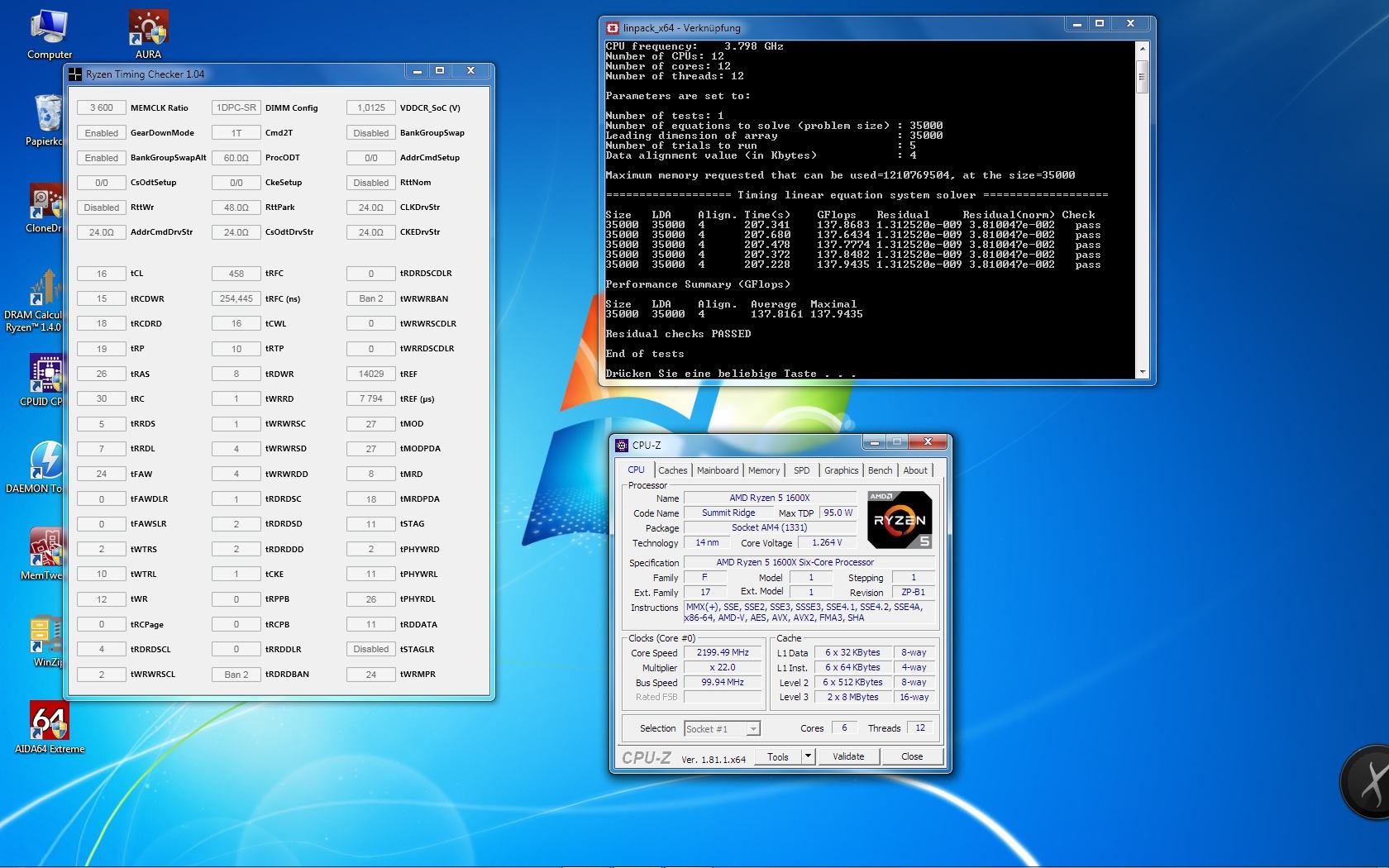Click the Package Socket AM4 (1331) field

(x=770, y=527)
